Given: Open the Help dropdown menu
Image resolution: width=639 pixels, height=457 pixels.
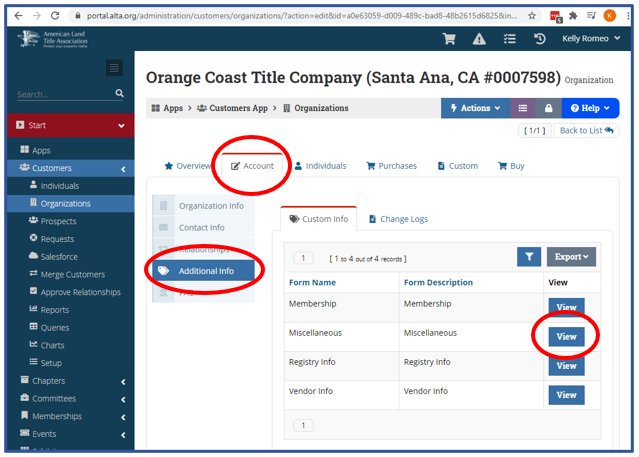Looking at the screenshot, I should click(x=590, y=108).
